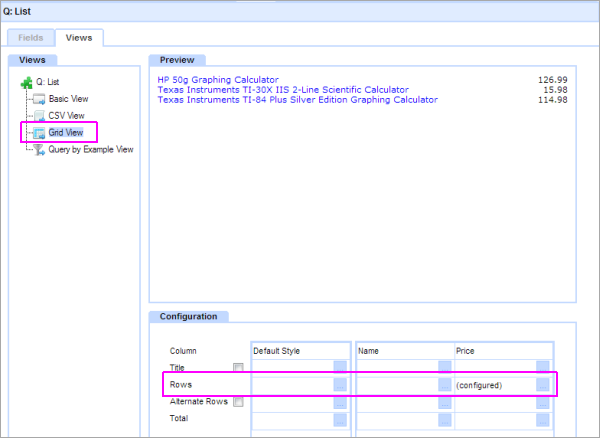Viewport: 600px width, 438px height.
Task: Click the 126.99 price value
Action: (553, 80)
